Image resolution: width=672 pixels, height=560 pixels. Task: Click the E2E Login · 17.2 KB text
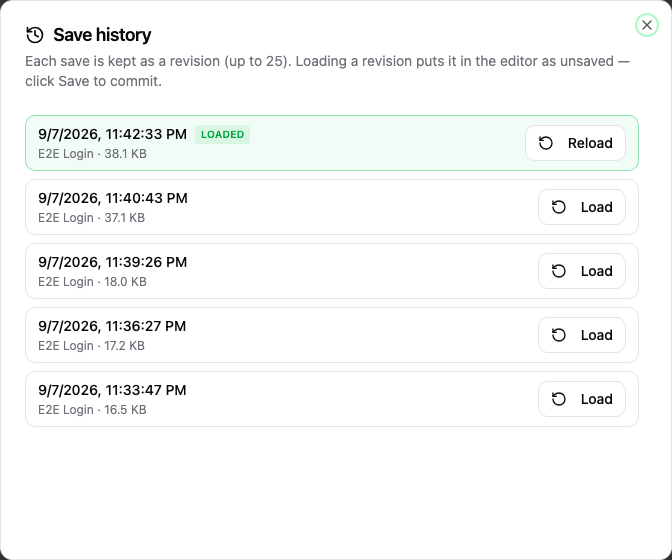click(x=91, y=346)
